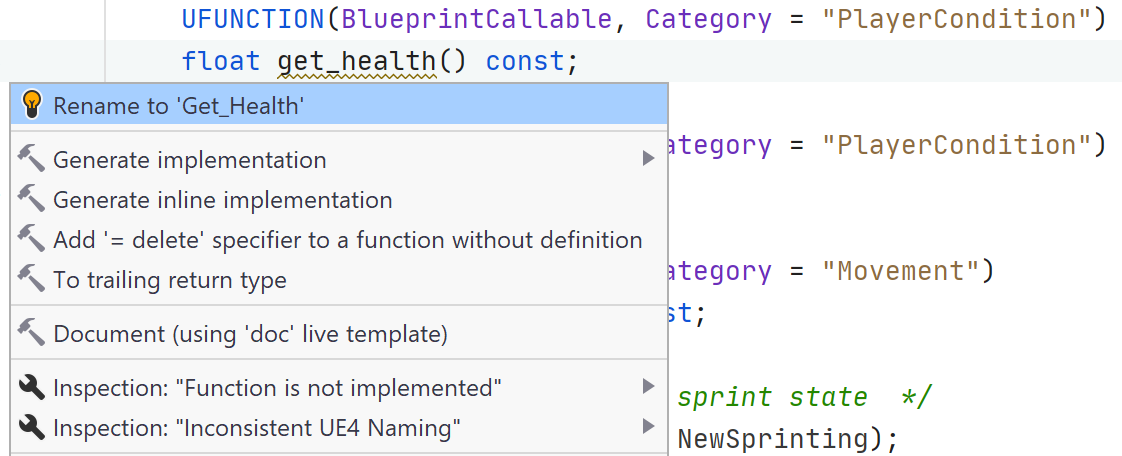Click the BlueprintCallable specifier in top line

(x=477, y=19)
